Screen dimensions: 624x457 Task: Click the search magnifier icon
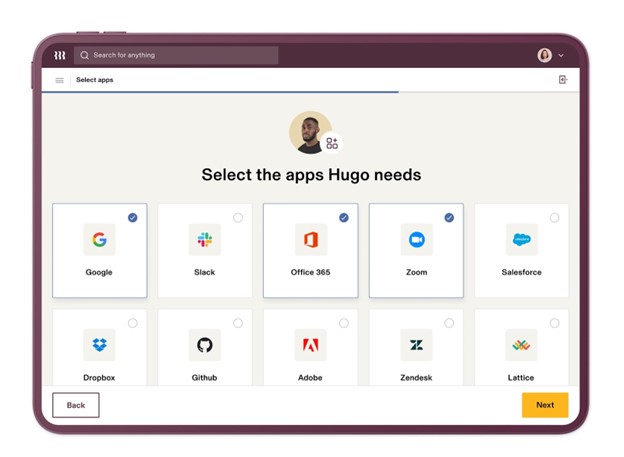[x=84, y=55]
